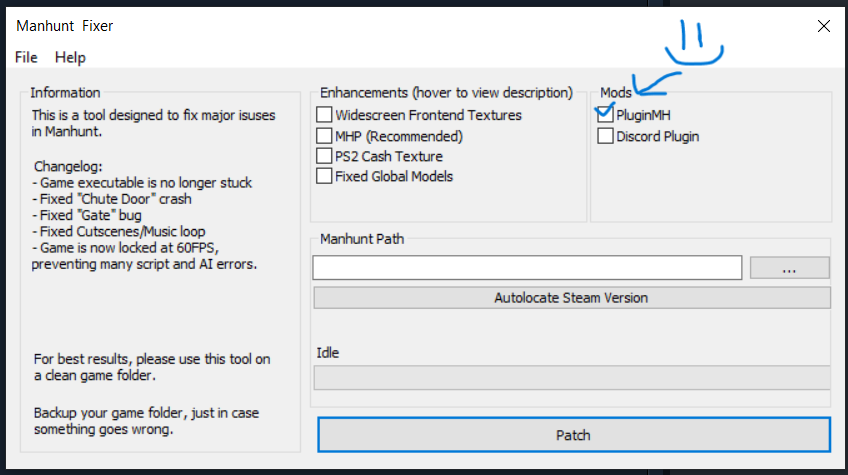Open the File menu

[26, 57]
